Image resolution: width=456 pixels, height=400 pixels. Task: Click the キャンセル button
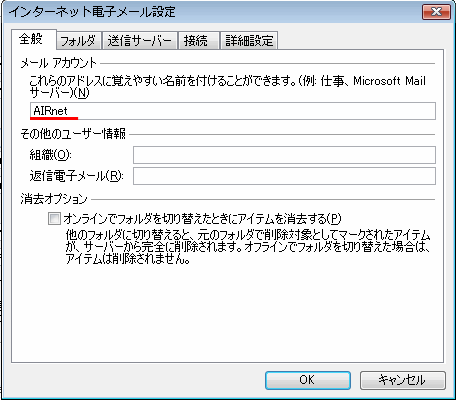[402, 380]
